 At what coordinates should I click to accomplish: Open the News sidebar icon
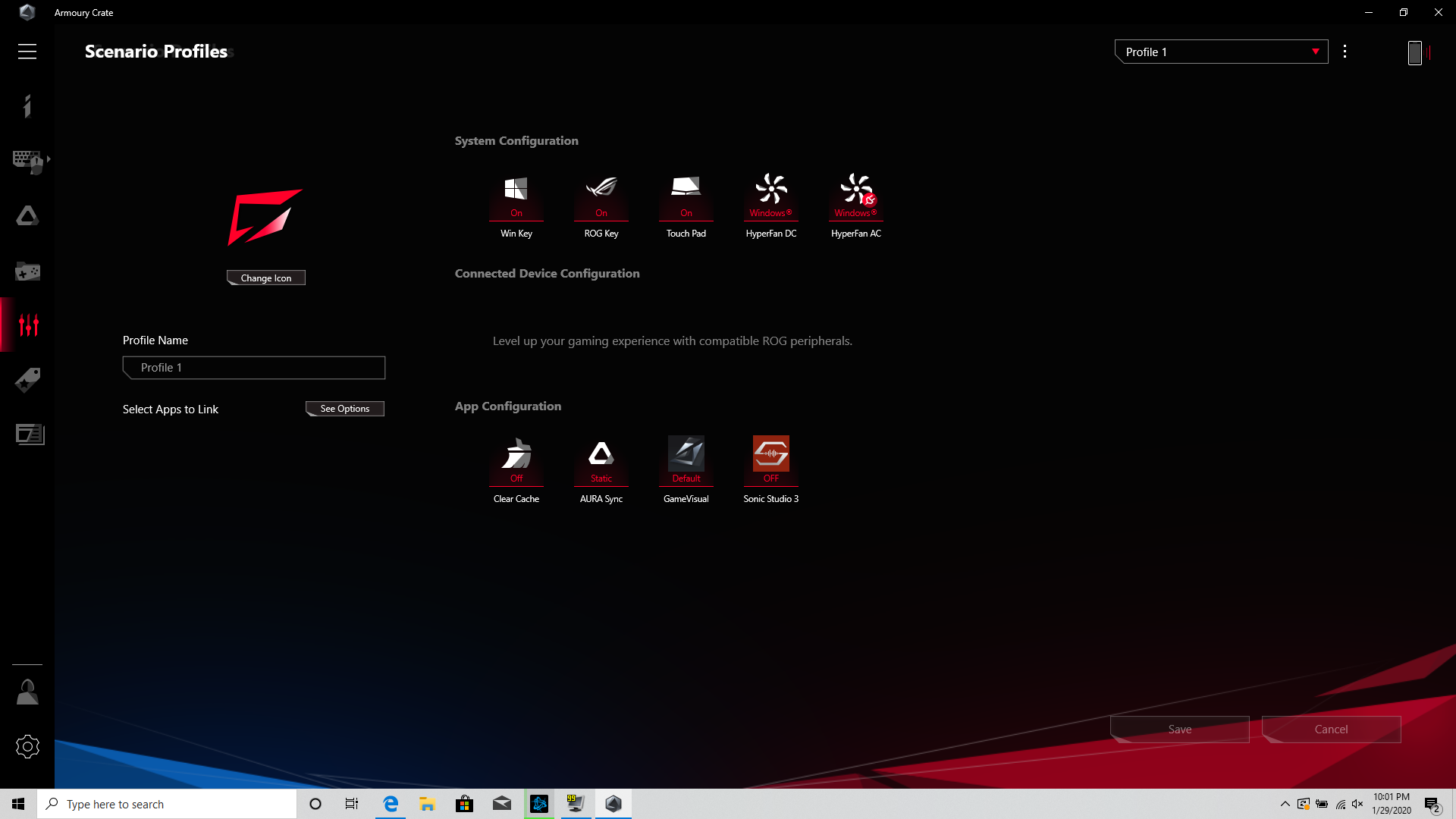click(30, 435)
